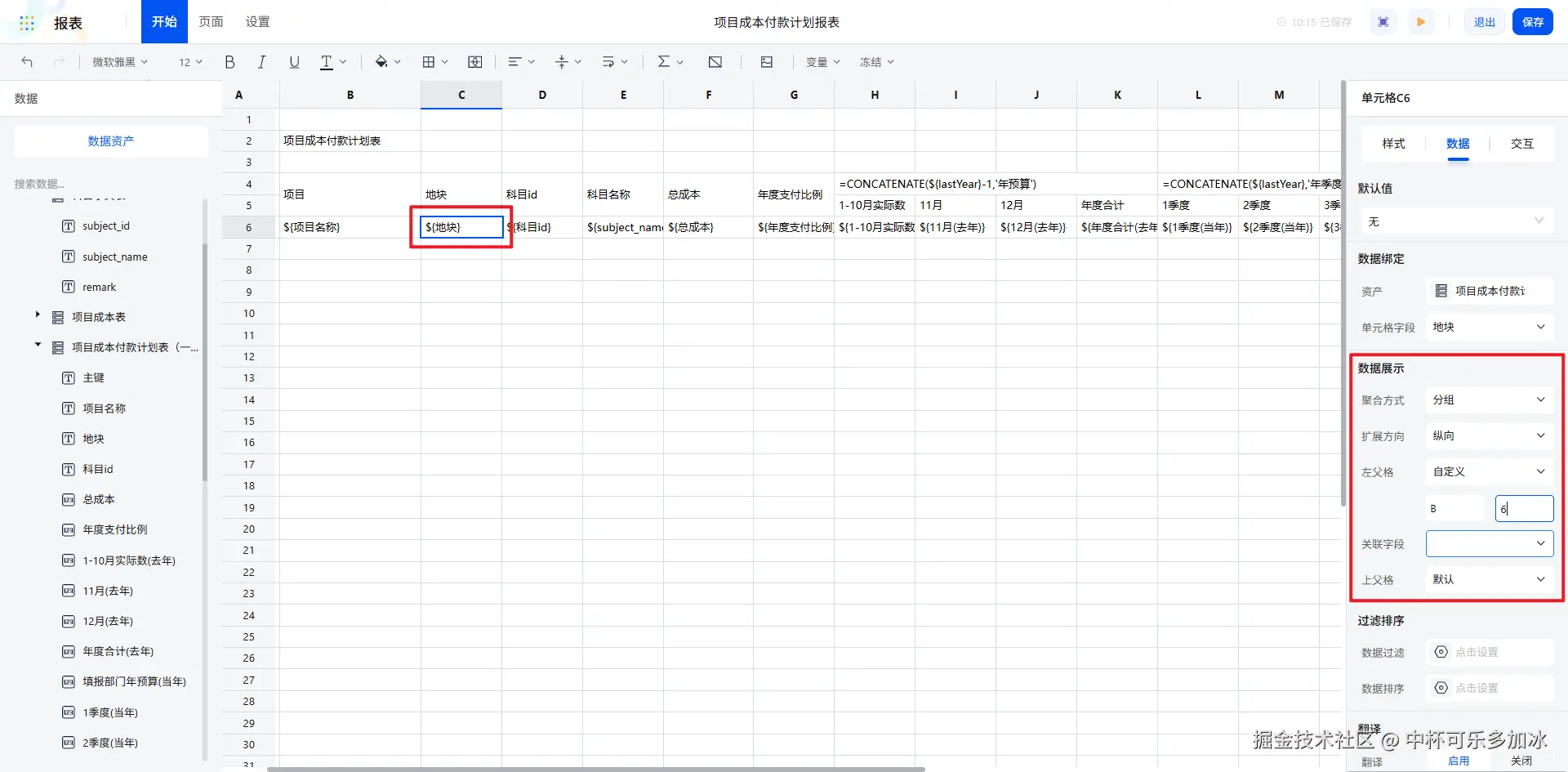Click the undo arrow icon
Image resolution: width=1568 pixels, height=772 pixels.
point(27,62)
